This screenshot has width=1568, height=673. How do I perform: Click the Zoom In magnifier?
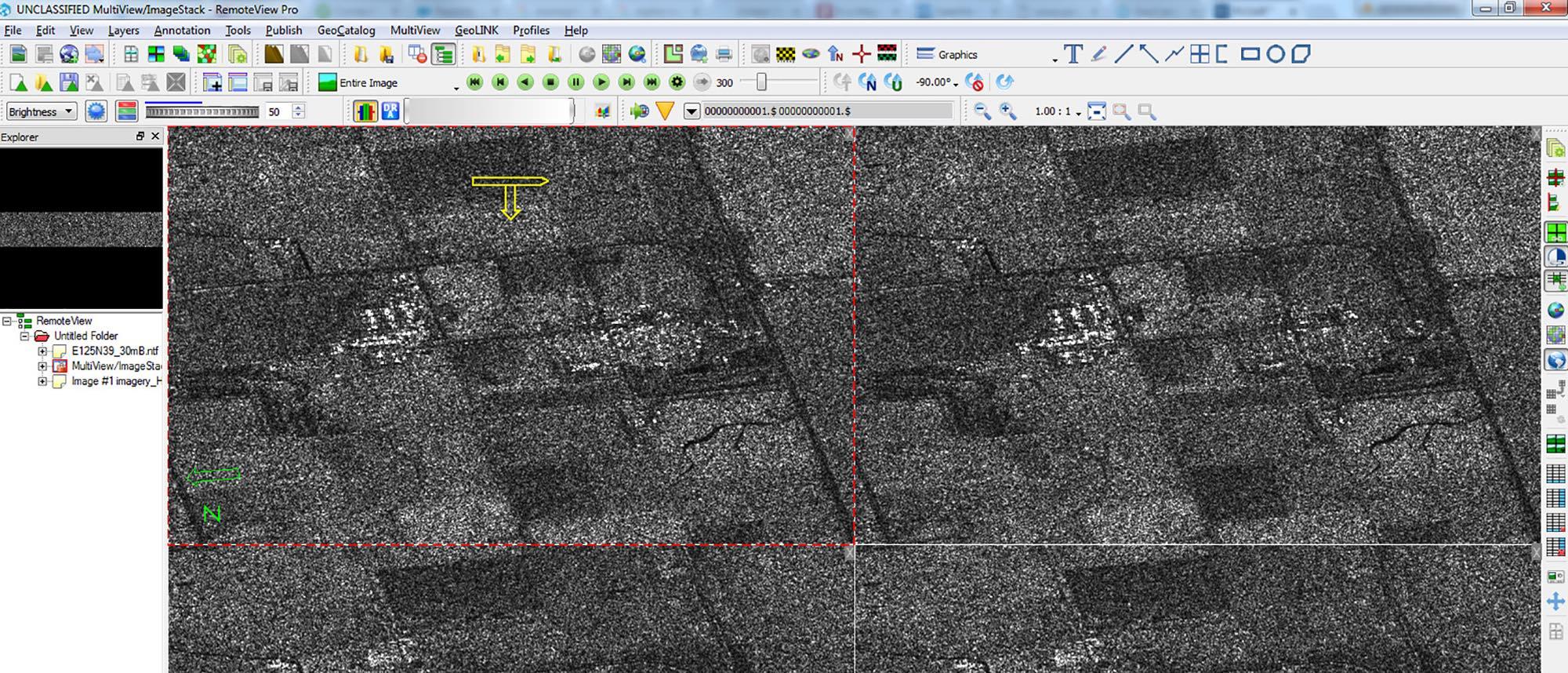1008,111
